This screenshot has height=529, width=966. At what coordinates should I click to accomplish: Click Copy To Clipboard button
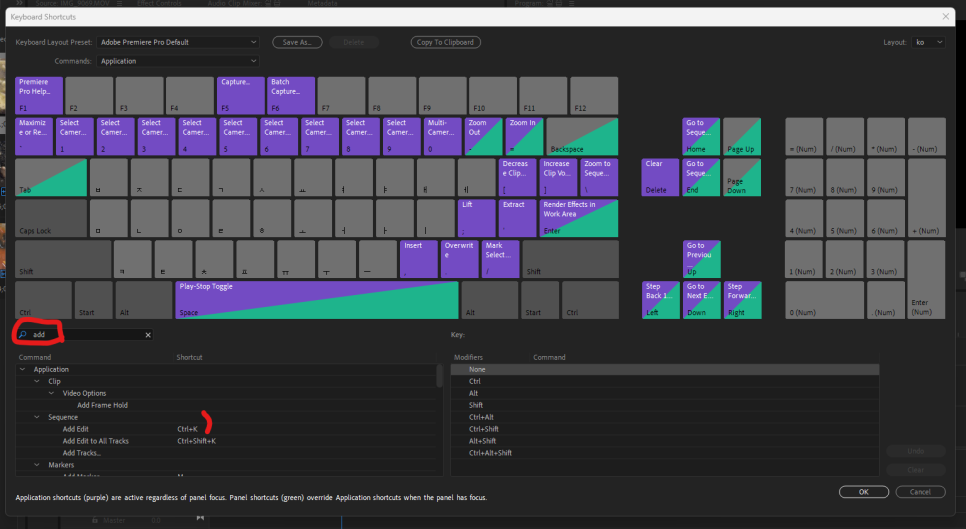click(x=445, y=42)
